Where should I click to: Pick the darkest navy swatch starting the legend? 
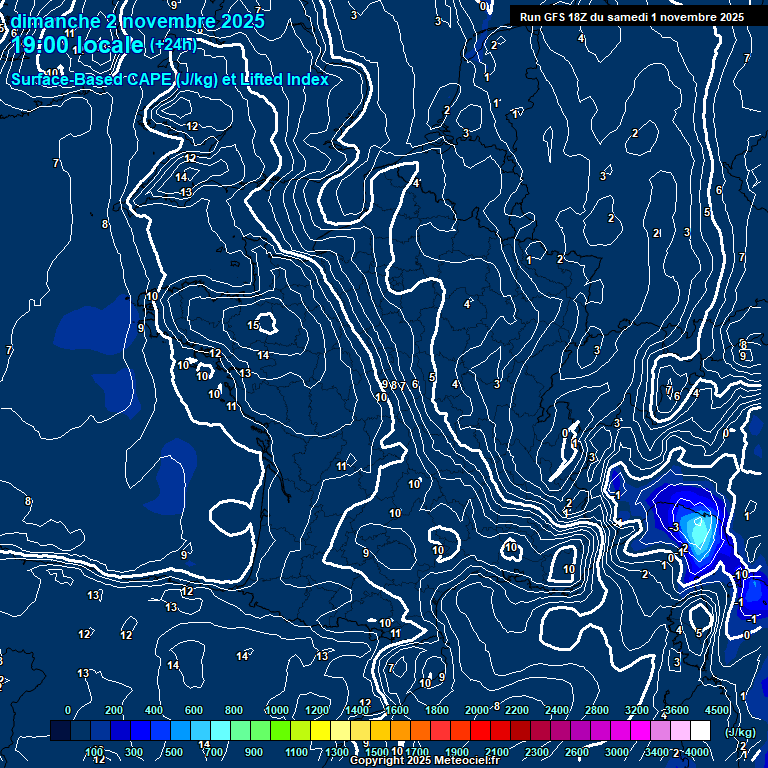[x=60, y=730]
